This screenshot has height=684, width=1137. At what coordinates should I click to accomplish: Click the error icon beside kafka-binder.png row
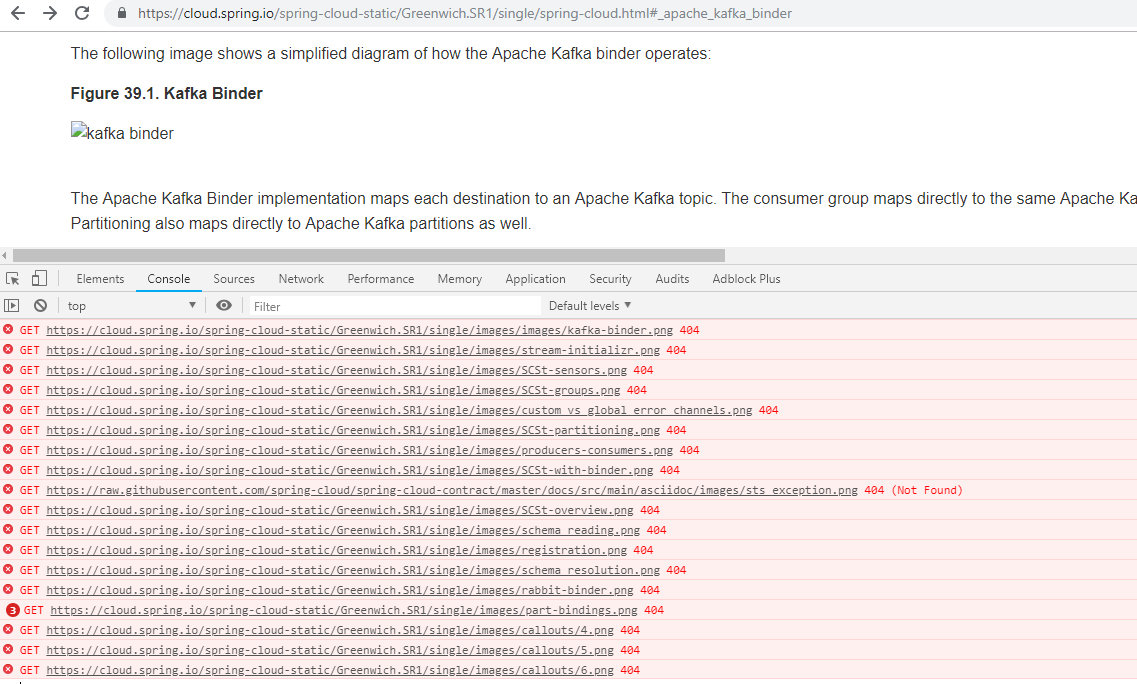click(x=8, y=329)
